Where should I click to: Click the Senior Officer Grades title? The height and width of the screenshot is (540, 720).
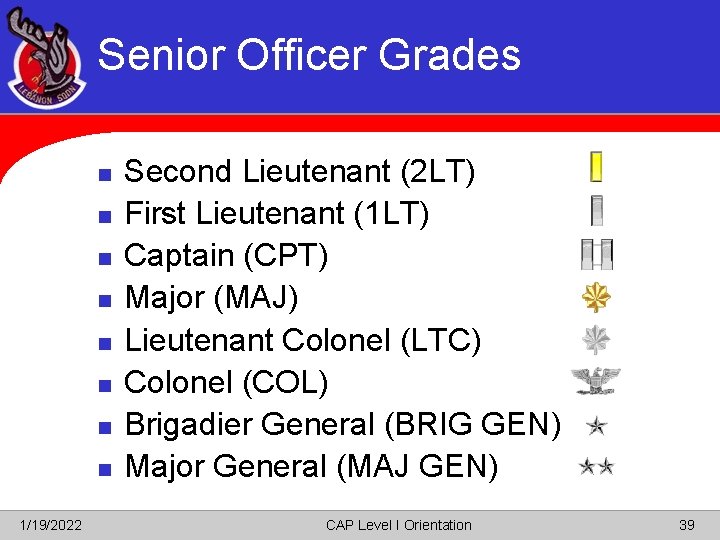pyautogui.click(x=309, y=55)
